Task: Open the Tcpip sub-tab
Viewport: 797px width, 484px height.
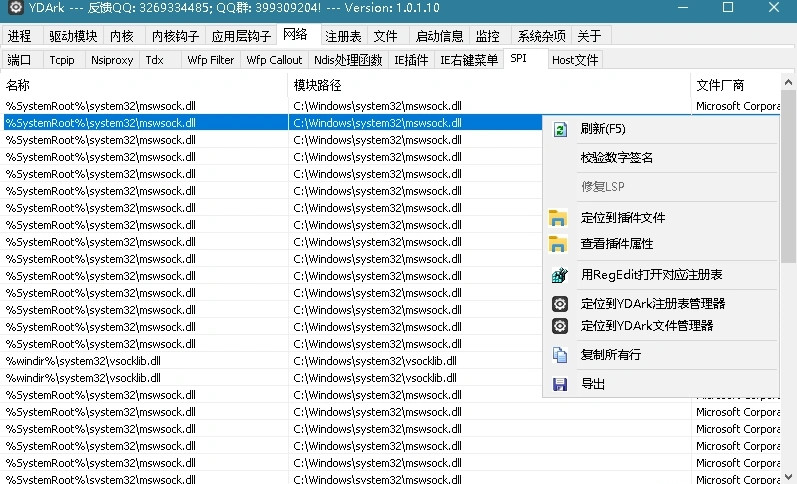Action: pos(64,60)
